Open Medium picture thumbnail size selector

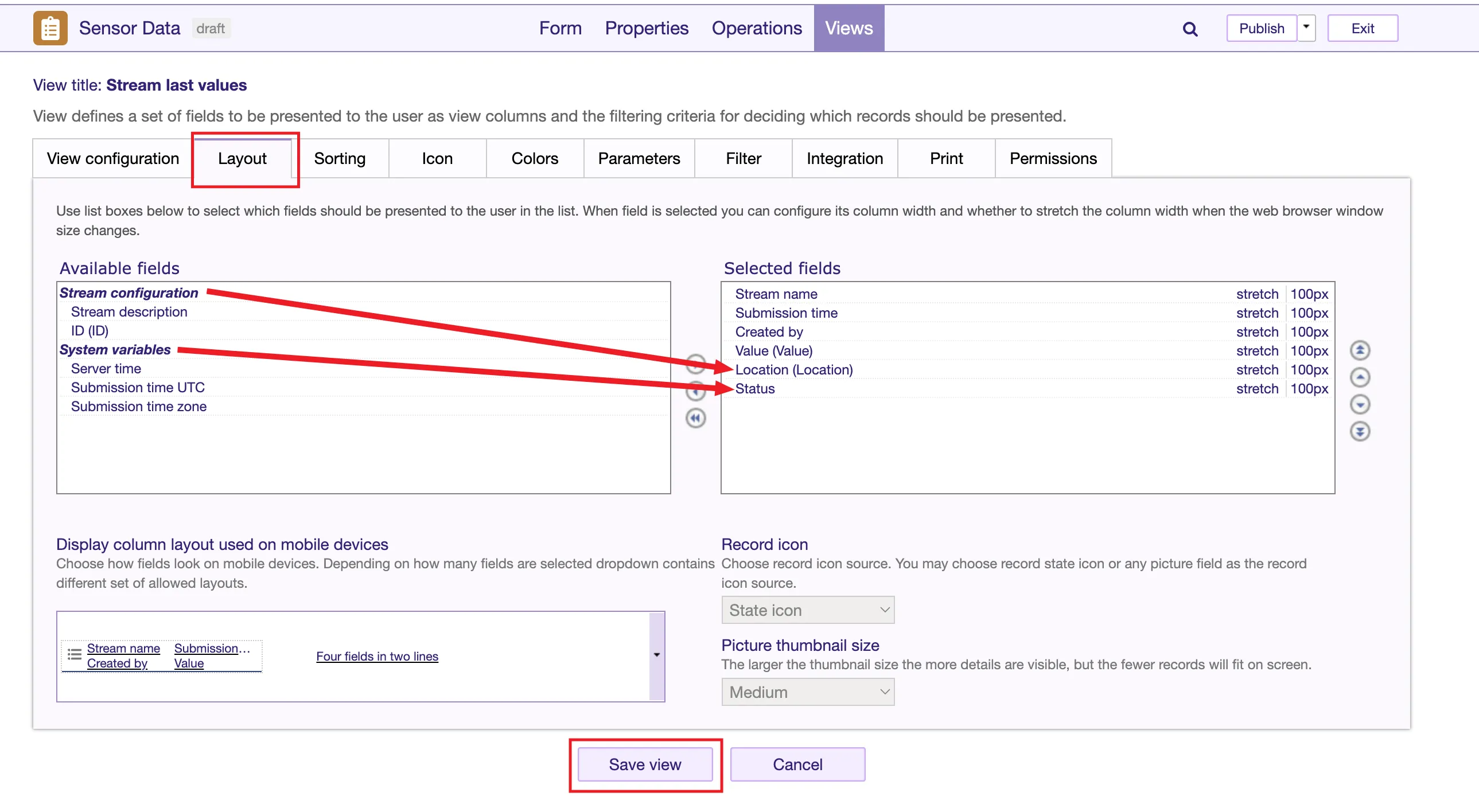pyautogui.click(x=807, y=692)
